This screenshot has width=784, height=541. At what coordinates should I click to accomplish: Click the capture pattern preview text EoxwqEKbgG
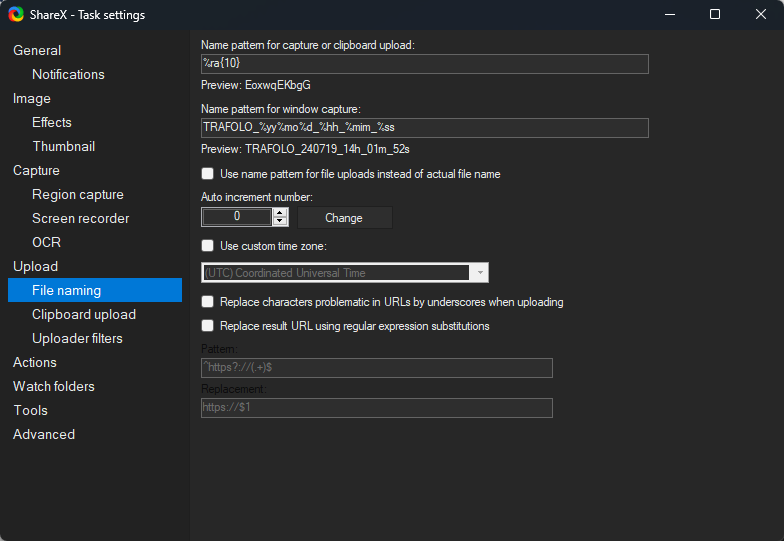click(278, 85)
